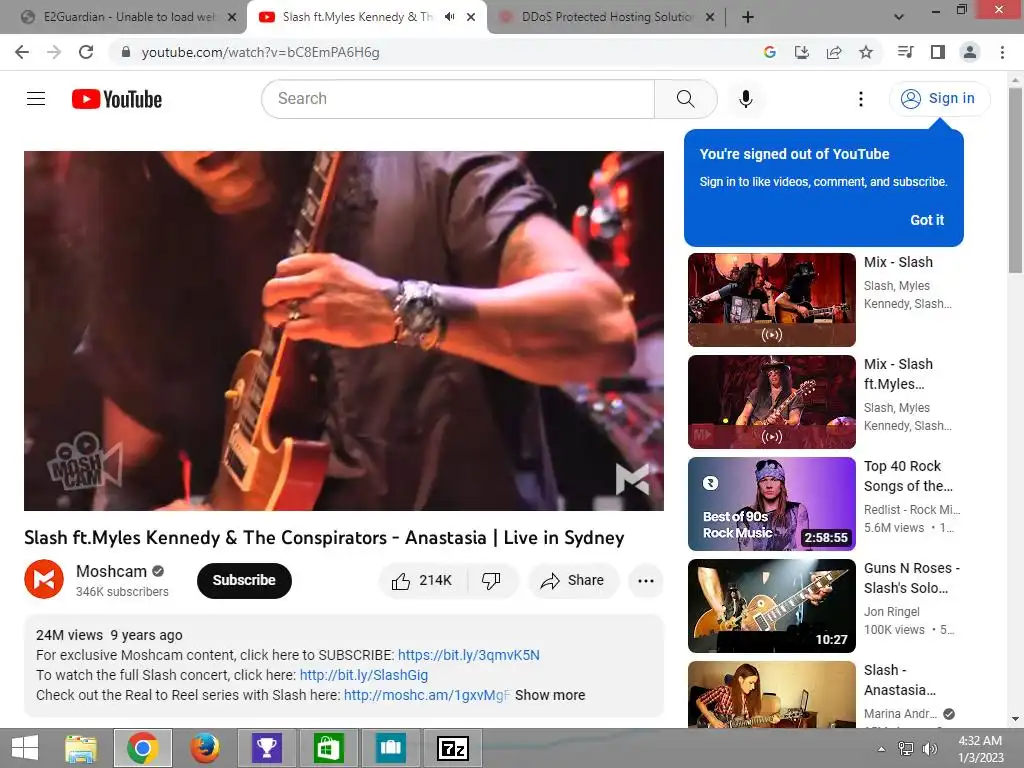Open Mix - Slash ft.Myles thumbnail
Screen dimensions: 1024x768
click(771, 402)
